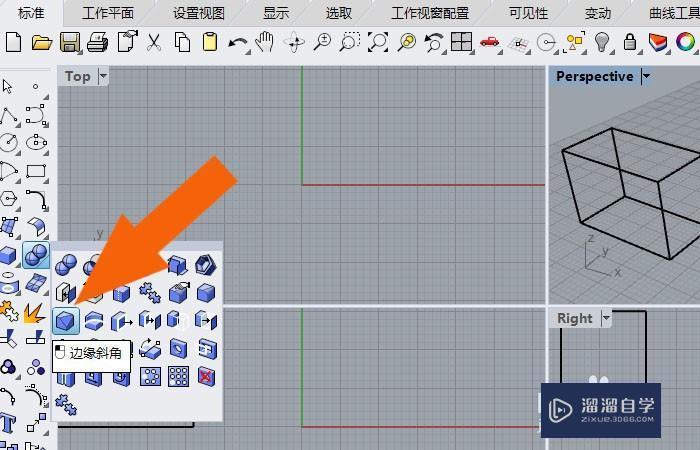The height and width of the screenshot is (450, 700).
Task: Select the arrow pointer tool in sidebar
Action: tap(7, 87)
